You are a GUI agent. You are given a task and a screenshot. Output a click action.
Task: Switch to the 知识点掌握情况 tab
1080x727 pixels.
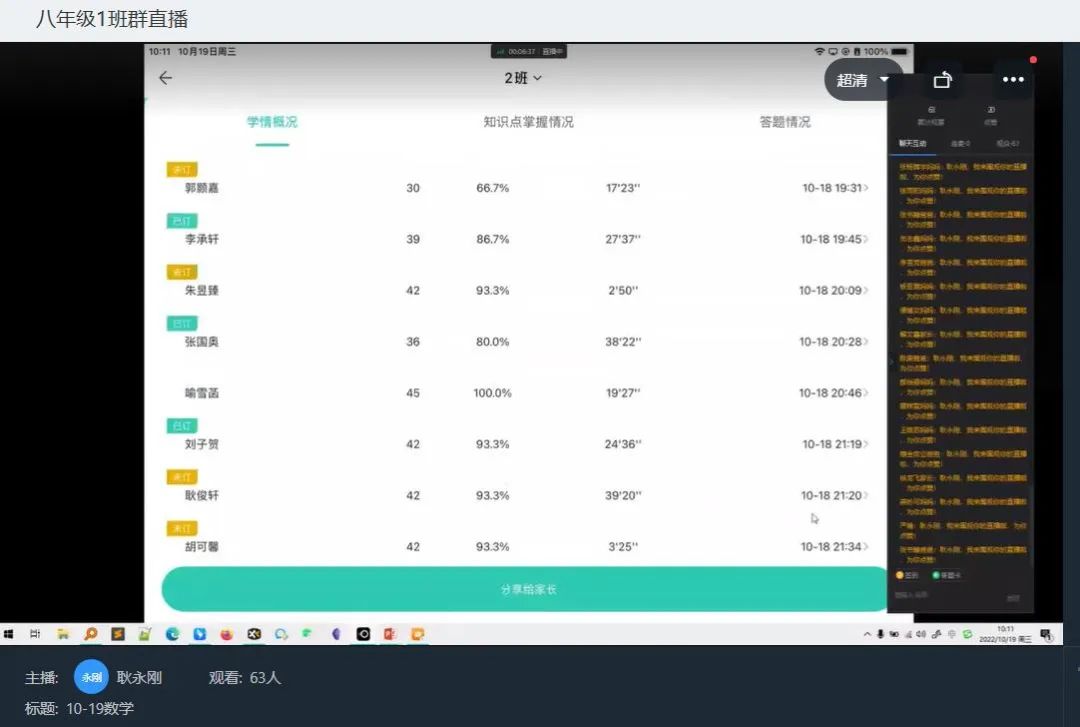click(x=528, y=122)
